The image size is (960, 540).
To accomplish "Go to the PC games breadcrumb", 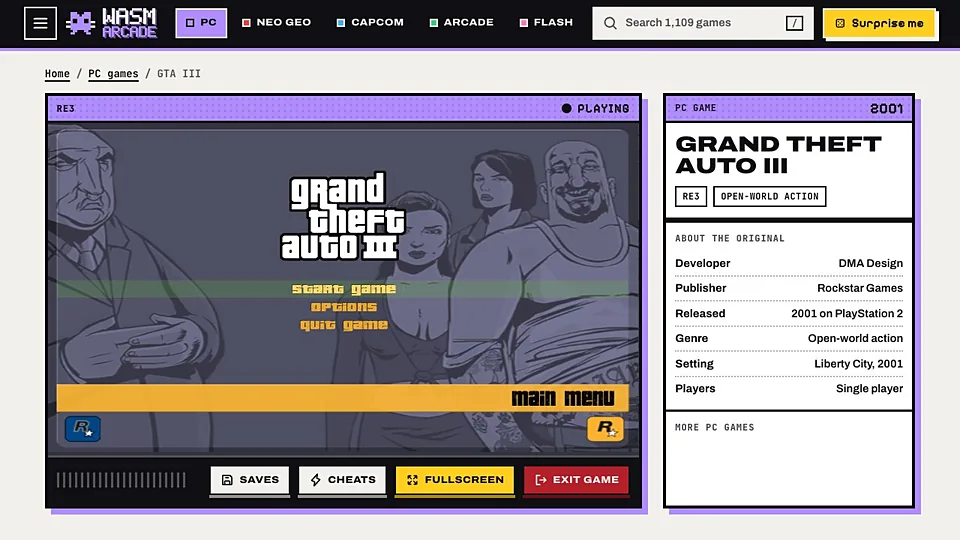I will 113,73.
